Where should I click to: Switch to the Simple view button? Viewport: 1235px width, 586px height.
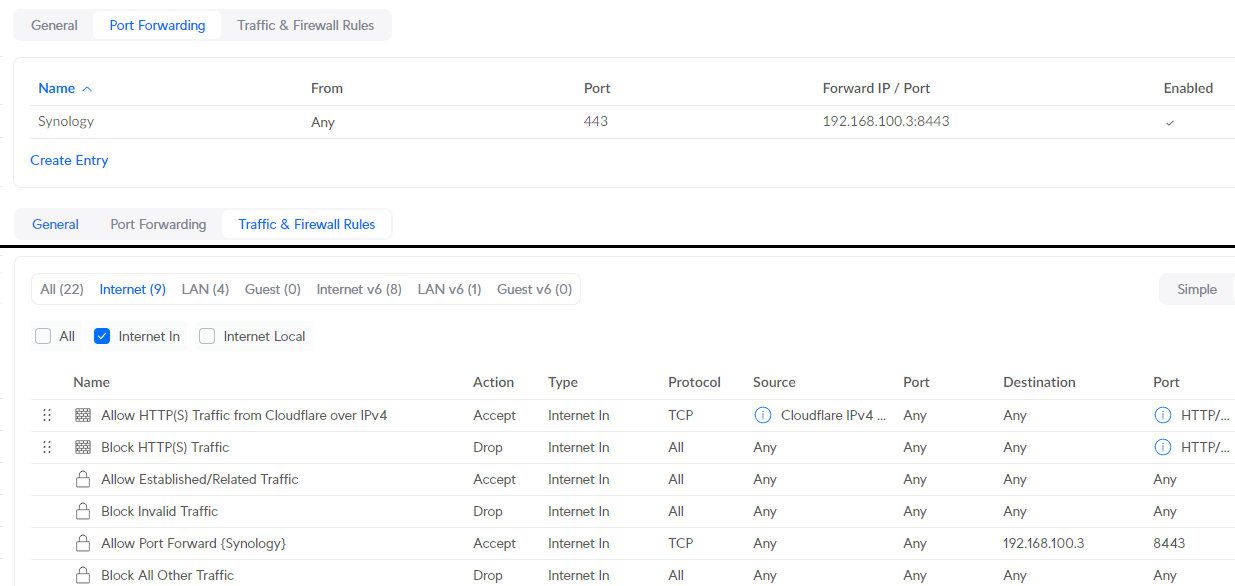[1196, 289]
